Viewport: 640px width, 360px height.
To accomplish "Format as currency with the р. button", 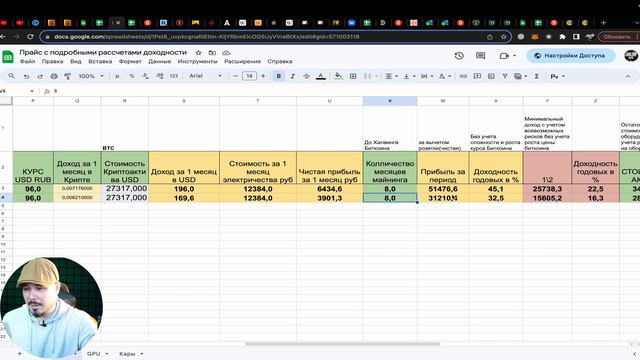I will coord(118,76).
